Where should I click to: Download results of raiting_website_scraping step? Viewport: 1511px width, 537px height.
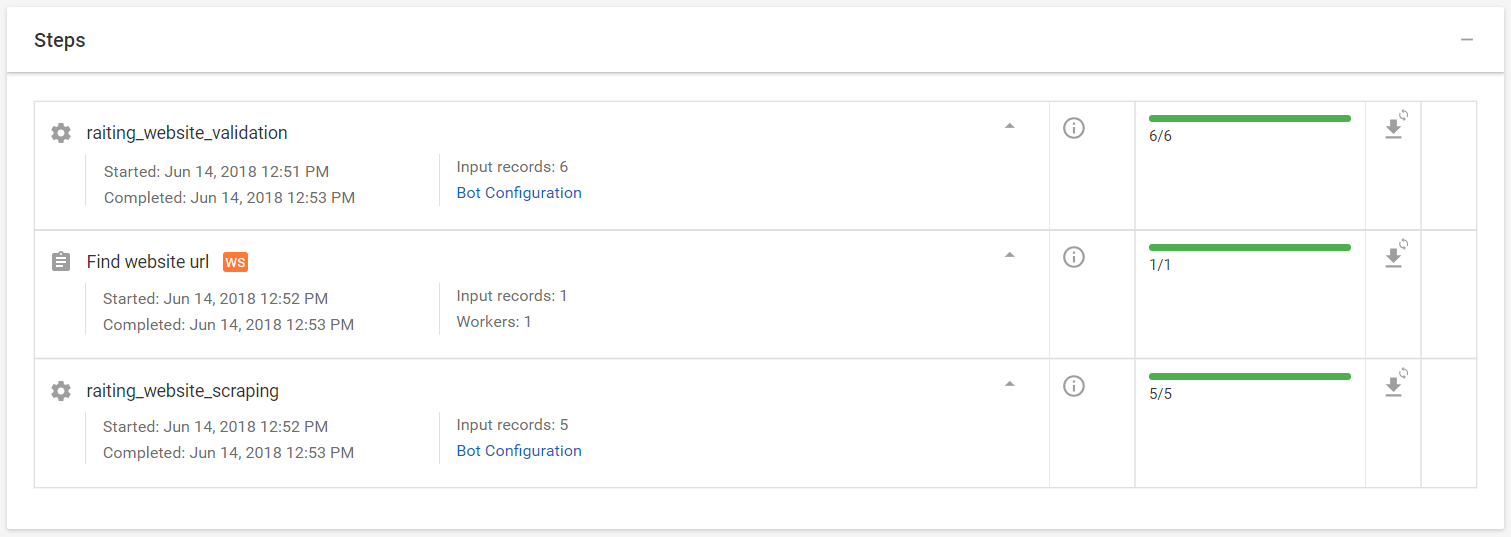pyautogui.click(x=1394, y=386)
